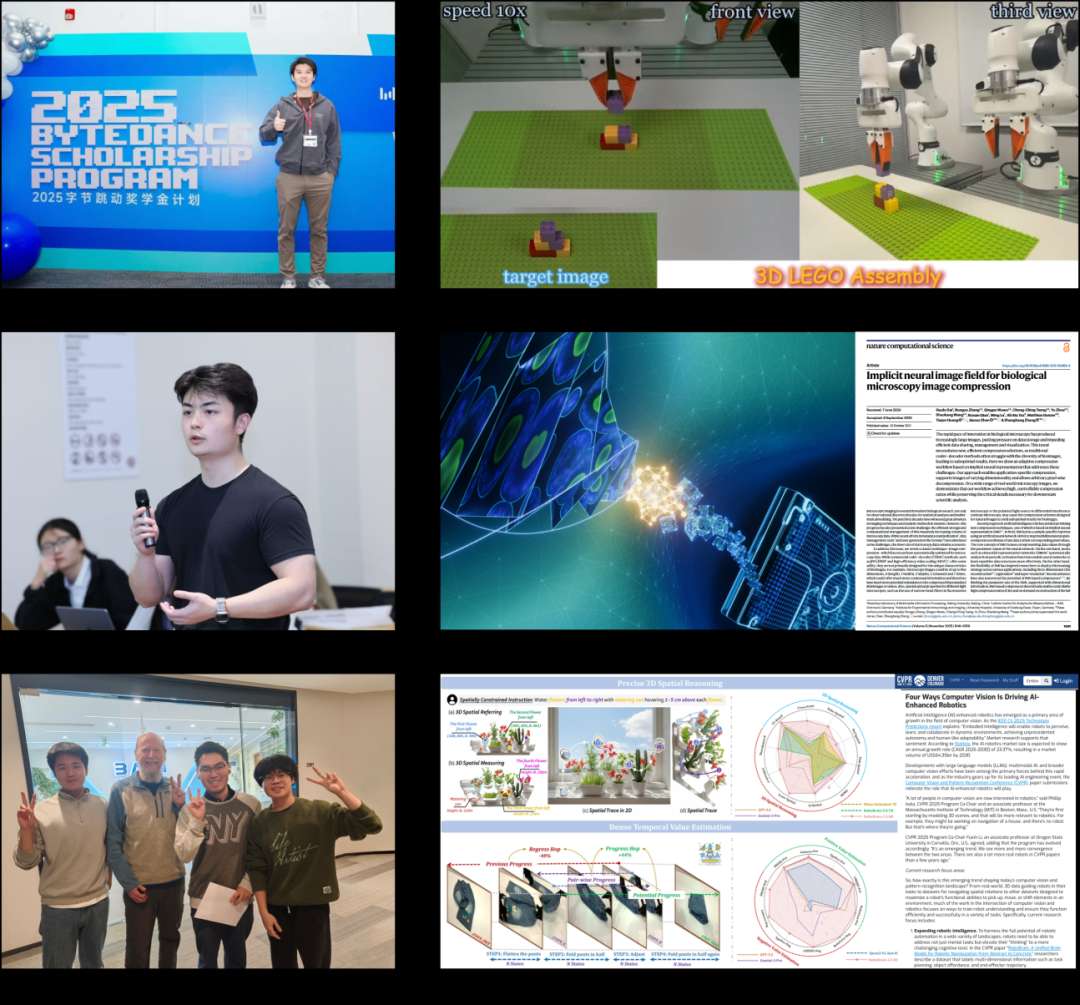Select the four-person group photo
This screenshot has height=1005, width=1080.
[x=198, y=820]
